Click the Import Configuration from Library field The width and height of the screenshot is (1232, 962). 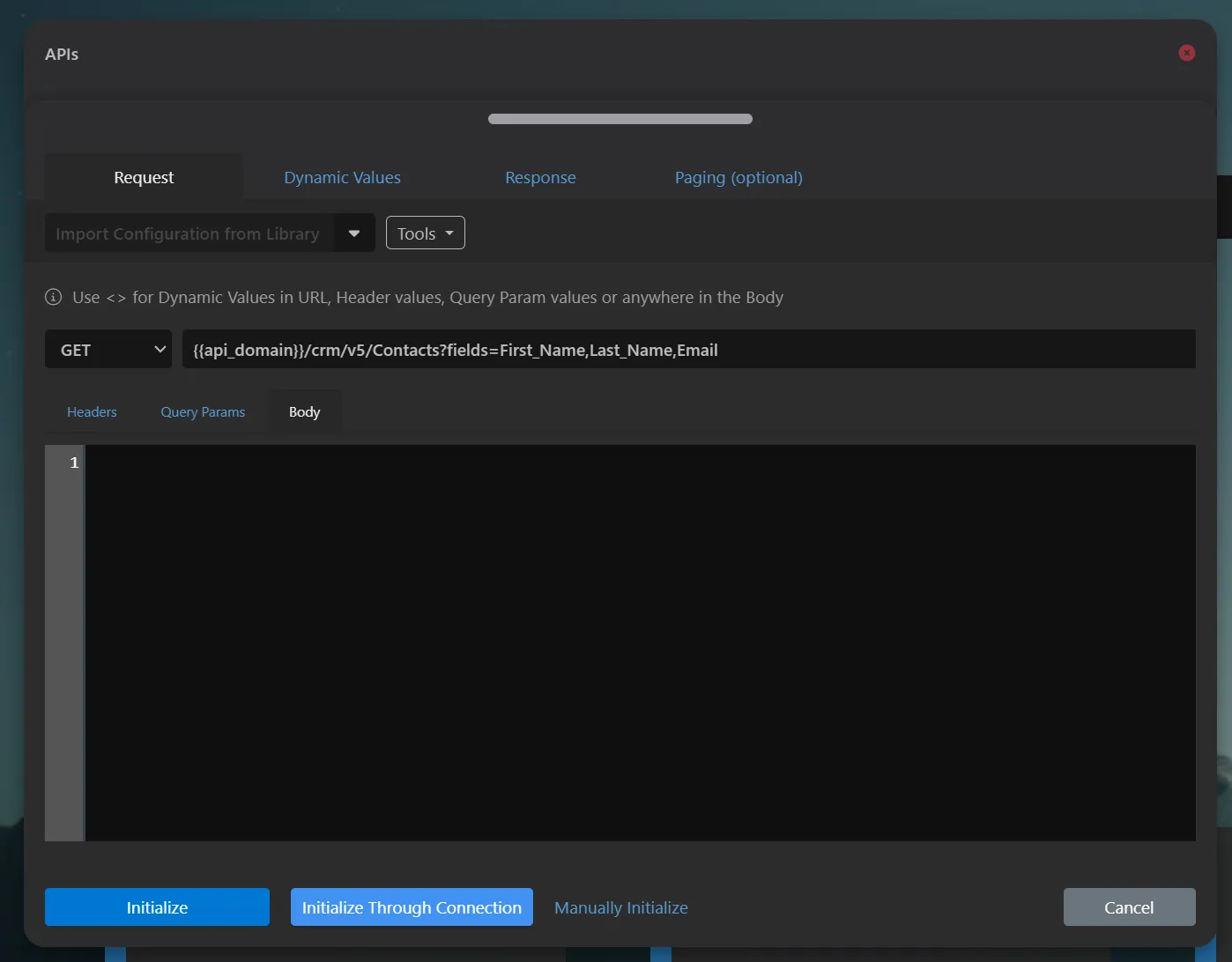point(189,233)
